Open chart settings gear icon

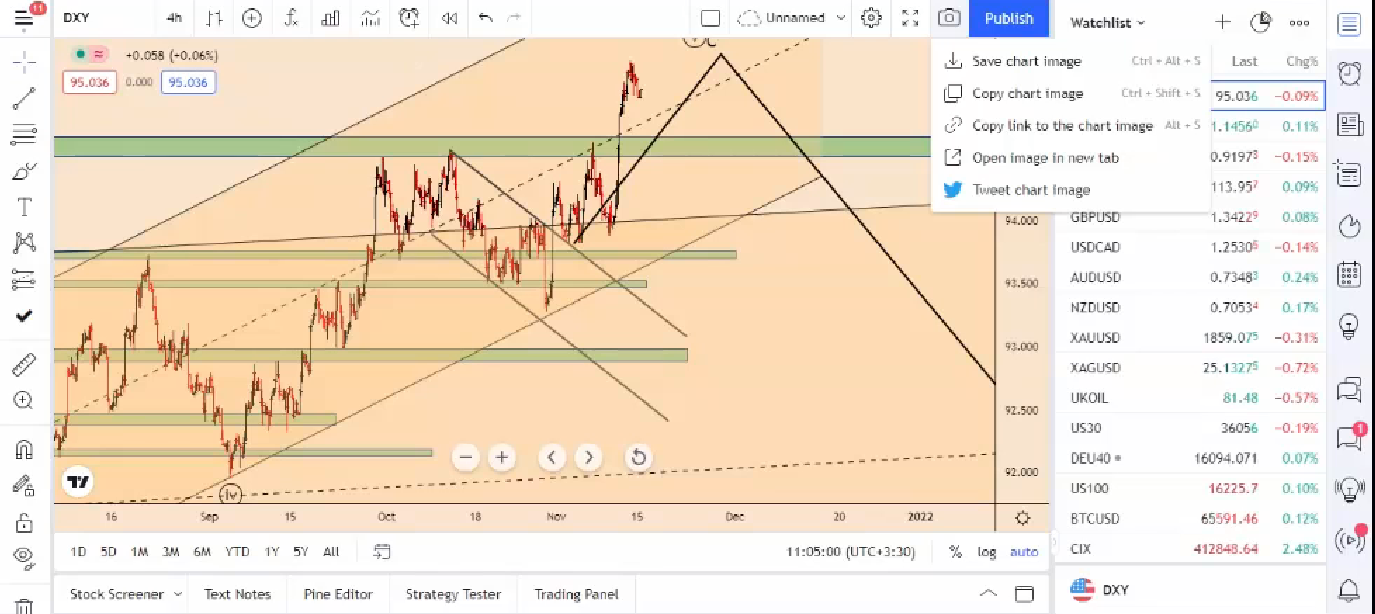click(872, 18)
